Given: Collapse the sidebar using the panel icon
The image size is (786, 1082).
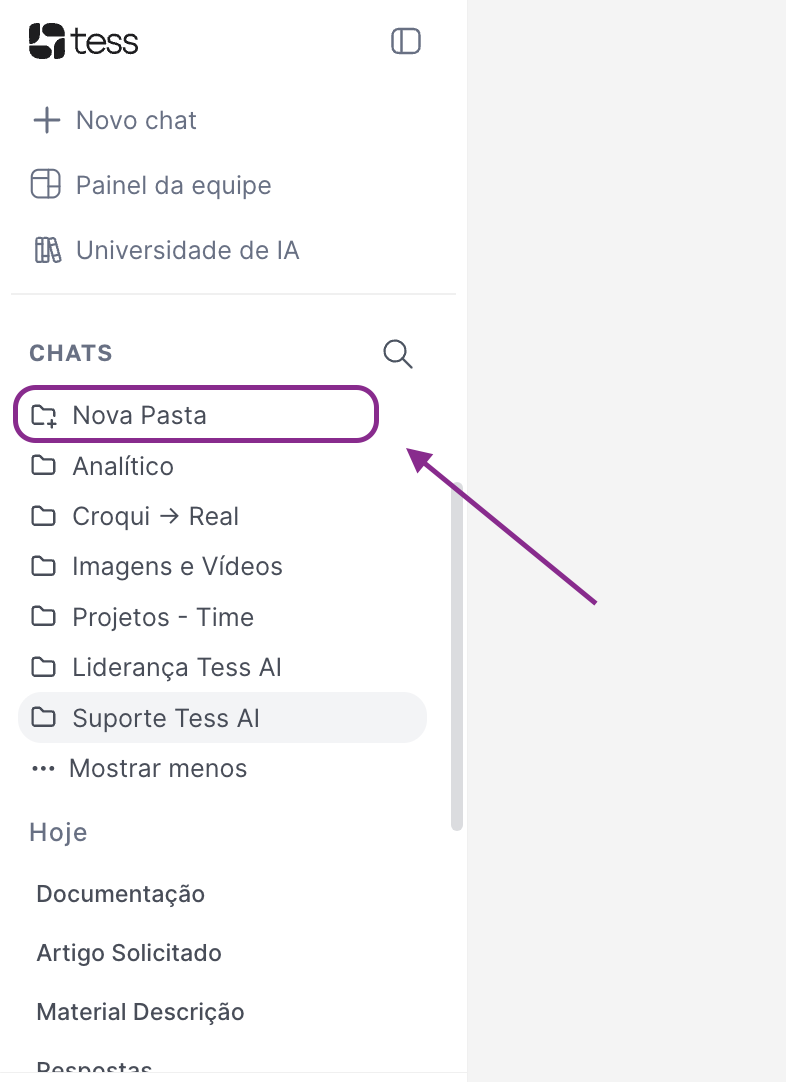Looking at the screenshot, I should (x=405, y=41).
